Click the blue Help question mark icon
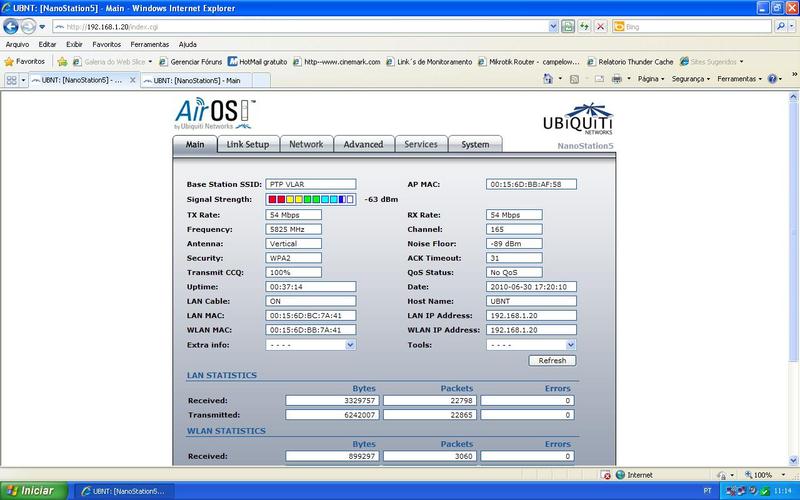 (772, 79)
